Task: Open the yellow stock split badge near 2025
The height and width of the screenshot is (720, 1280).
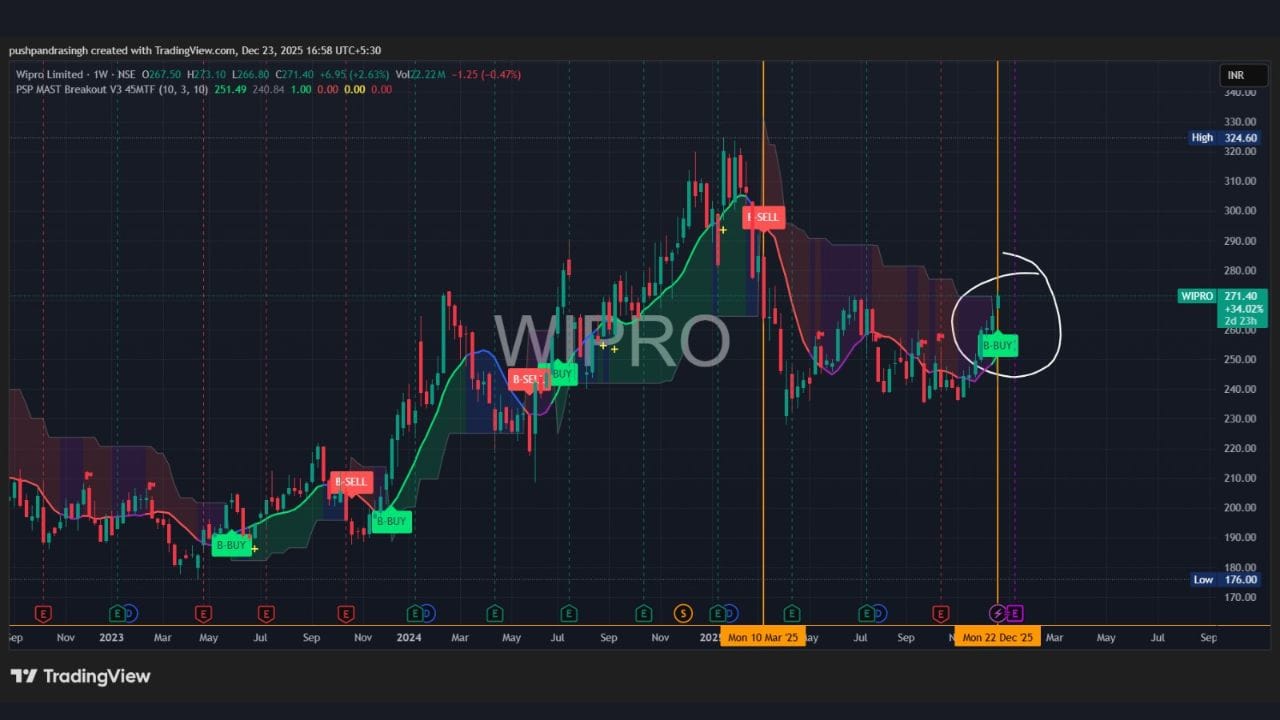Action: tap(683, 613)
